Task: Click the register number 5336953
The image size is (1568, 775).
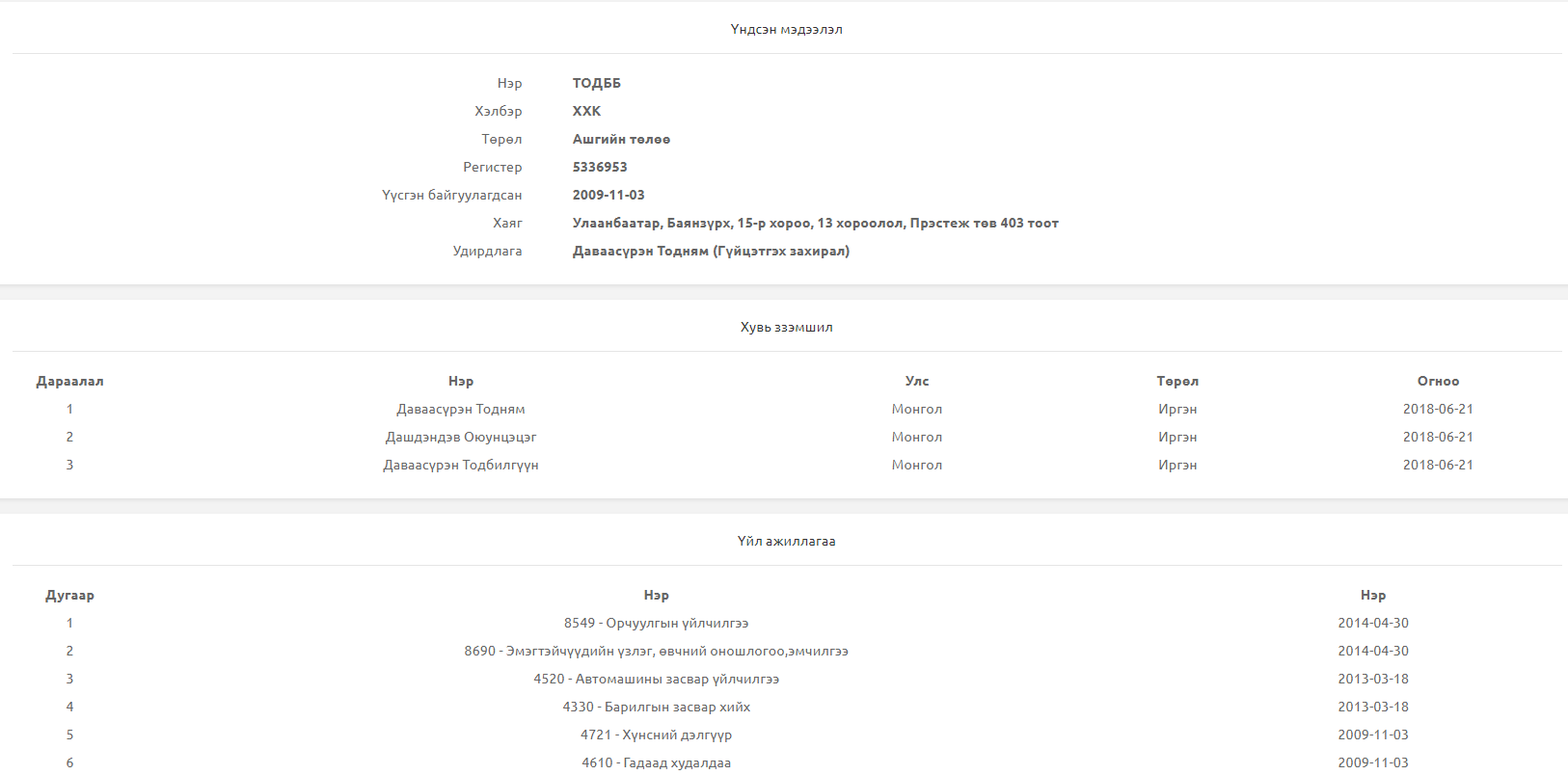Action: click(x=599, y=168)
